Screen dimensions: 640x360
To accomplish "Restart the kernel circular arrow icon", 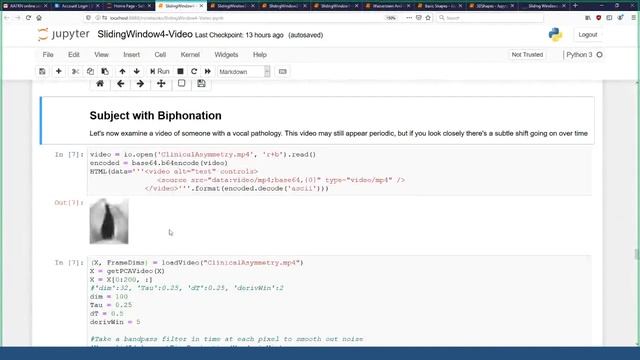I will pos(194,71).
